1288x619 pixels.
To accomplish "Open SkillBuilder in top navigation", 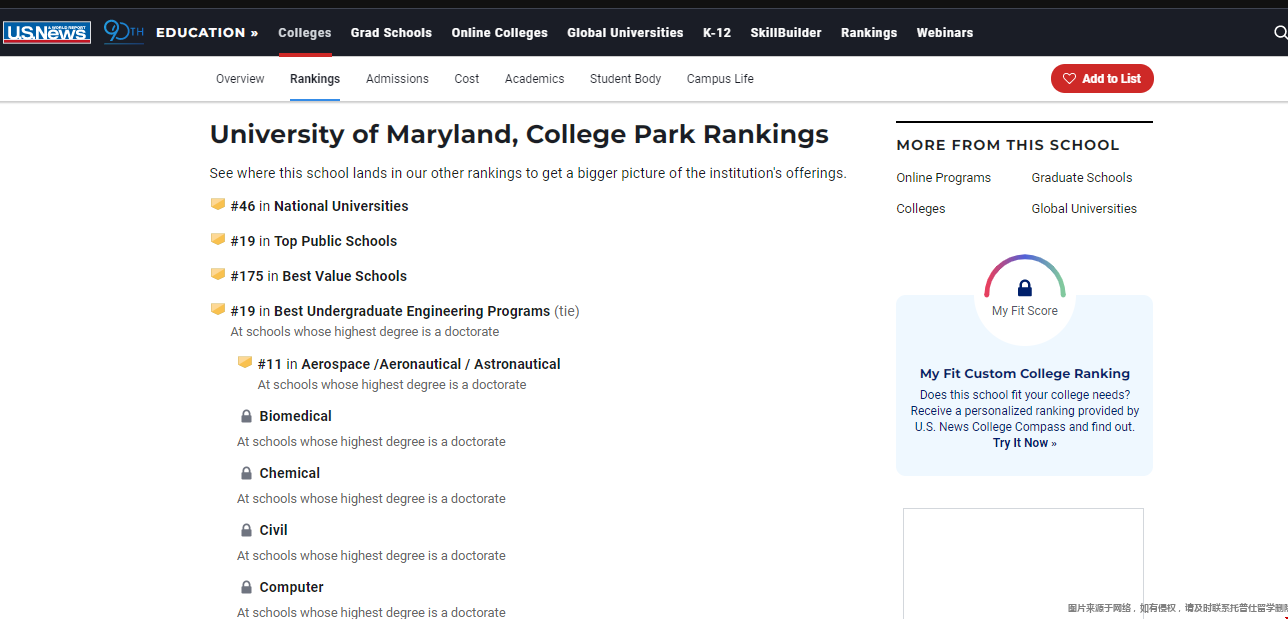I will coord(786,33).
